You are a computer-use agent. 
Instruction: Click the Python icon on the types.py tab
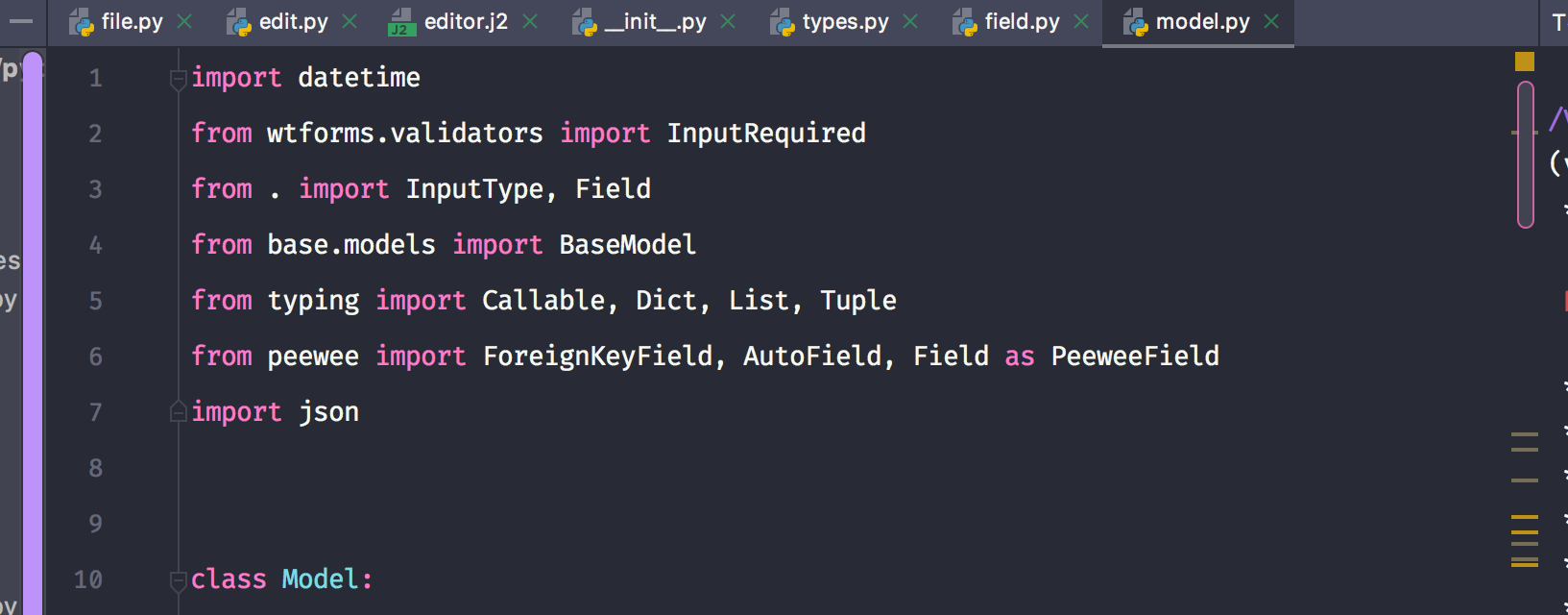782,20
